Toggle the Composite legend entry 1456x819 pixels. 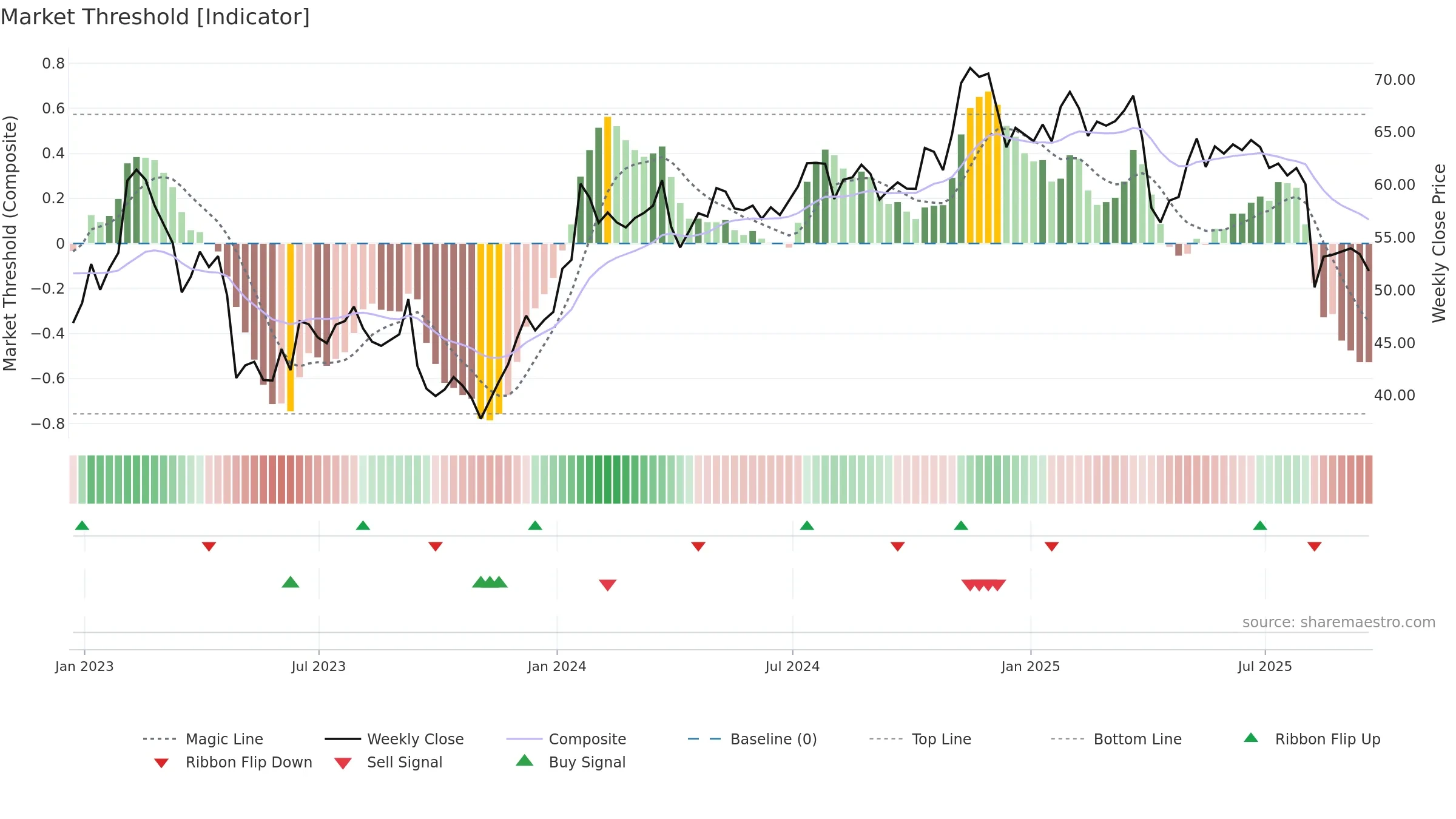566,739
